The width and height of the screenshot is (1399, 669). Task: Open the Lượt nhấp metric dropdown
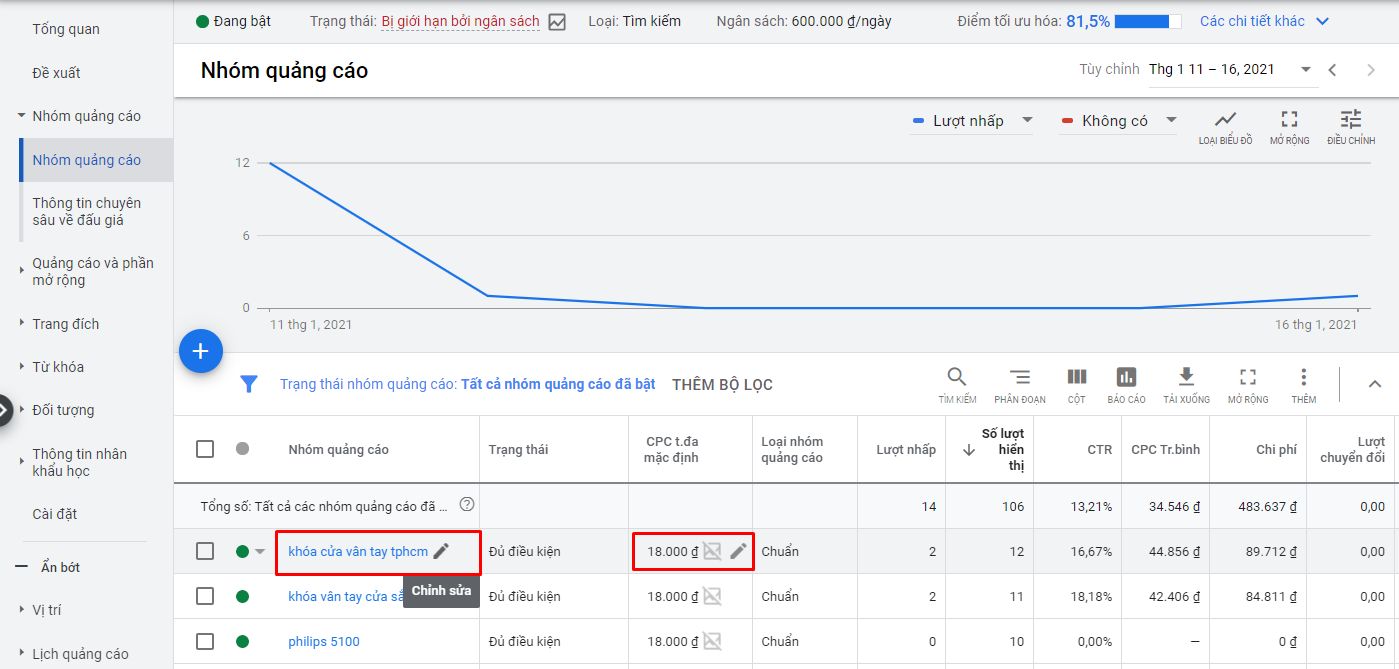point(973,121)
